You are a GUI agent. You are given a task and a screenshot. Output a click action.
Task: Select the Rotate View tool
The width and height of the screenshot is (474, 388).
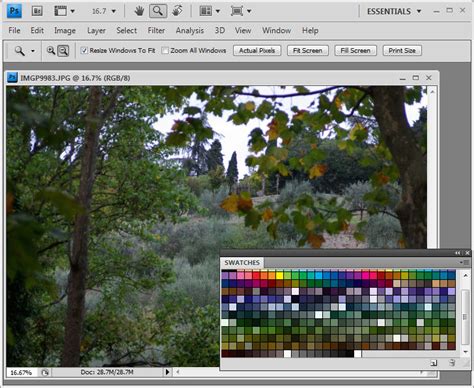coord(177,11)
